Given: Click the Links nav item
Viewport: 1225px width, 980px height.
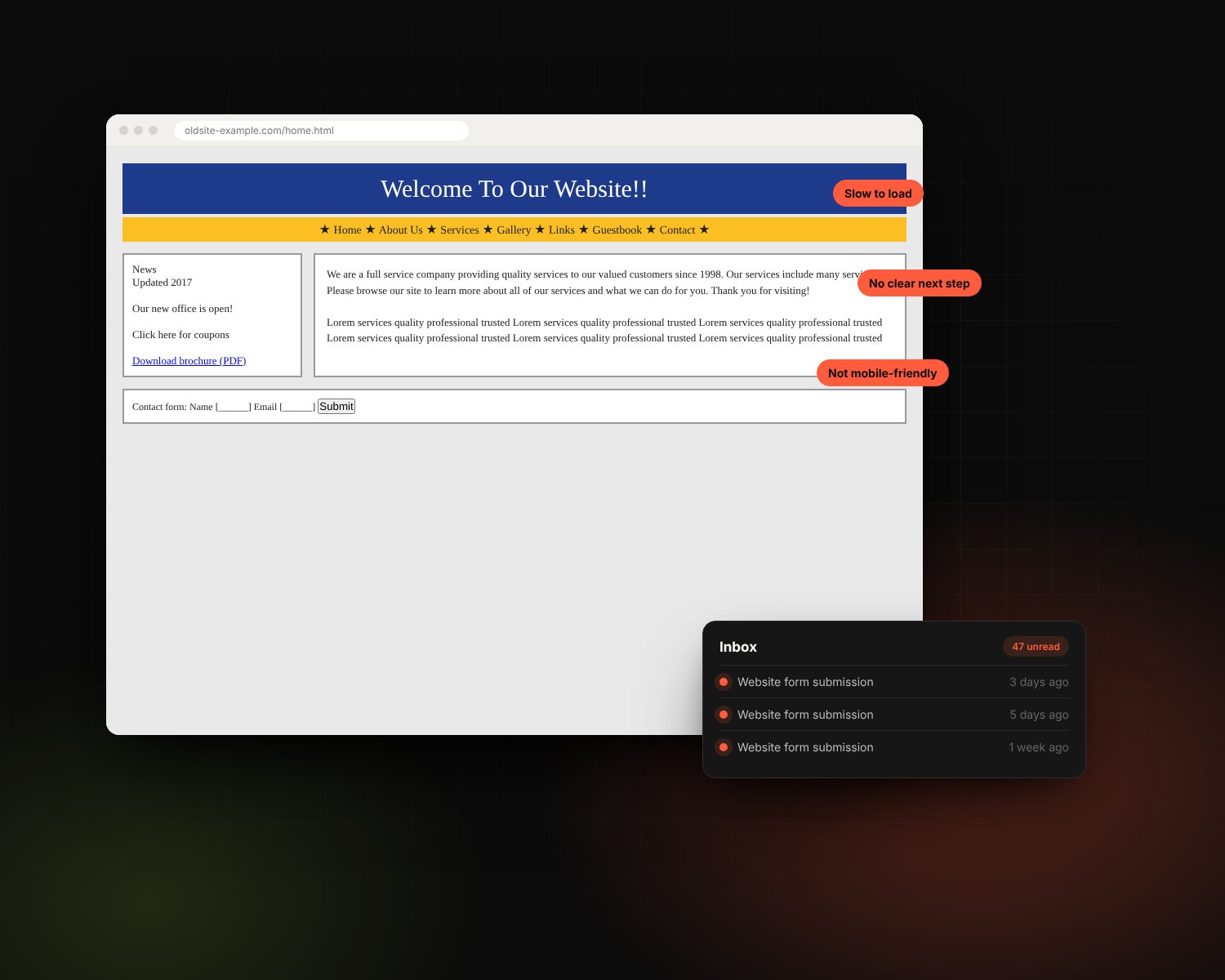Looking at the screenshot, I should click(x=562, y=230).
